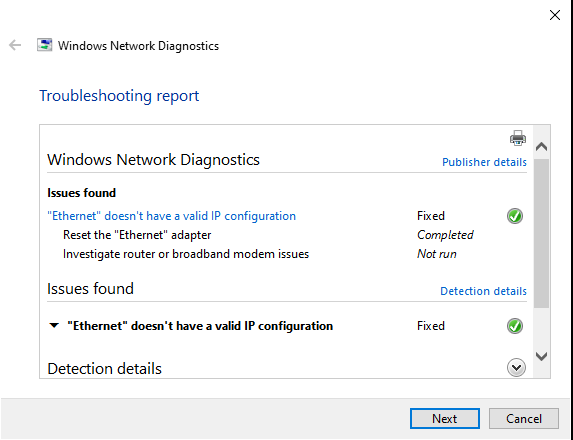Click the "Completed" status text
This screenshot has height=440, width=573.
(445, 235)
